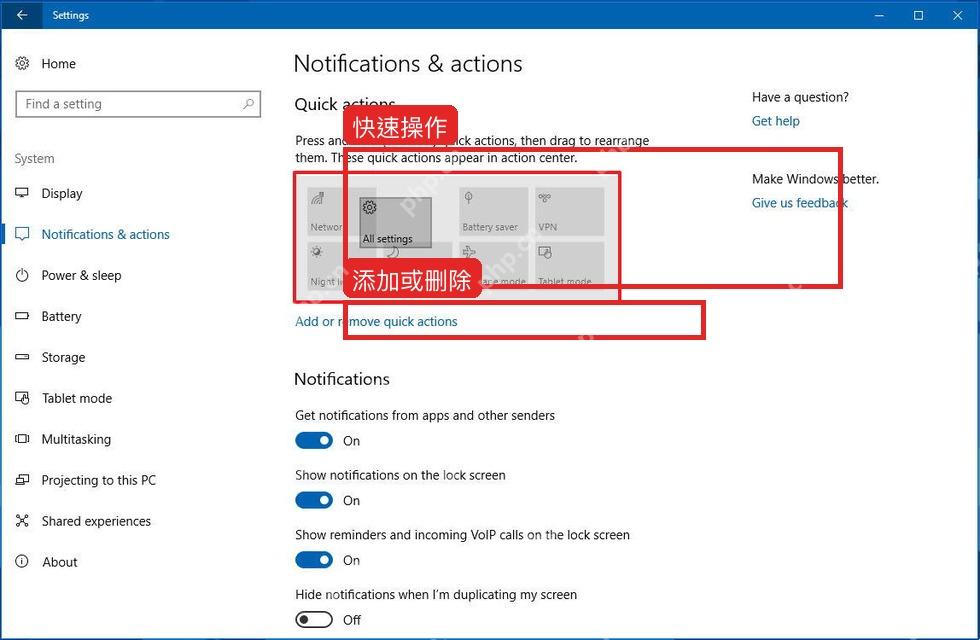This screenshot has height=640, width=980.
Task: Open Storage settings page
Action: [x=63, y=358]
